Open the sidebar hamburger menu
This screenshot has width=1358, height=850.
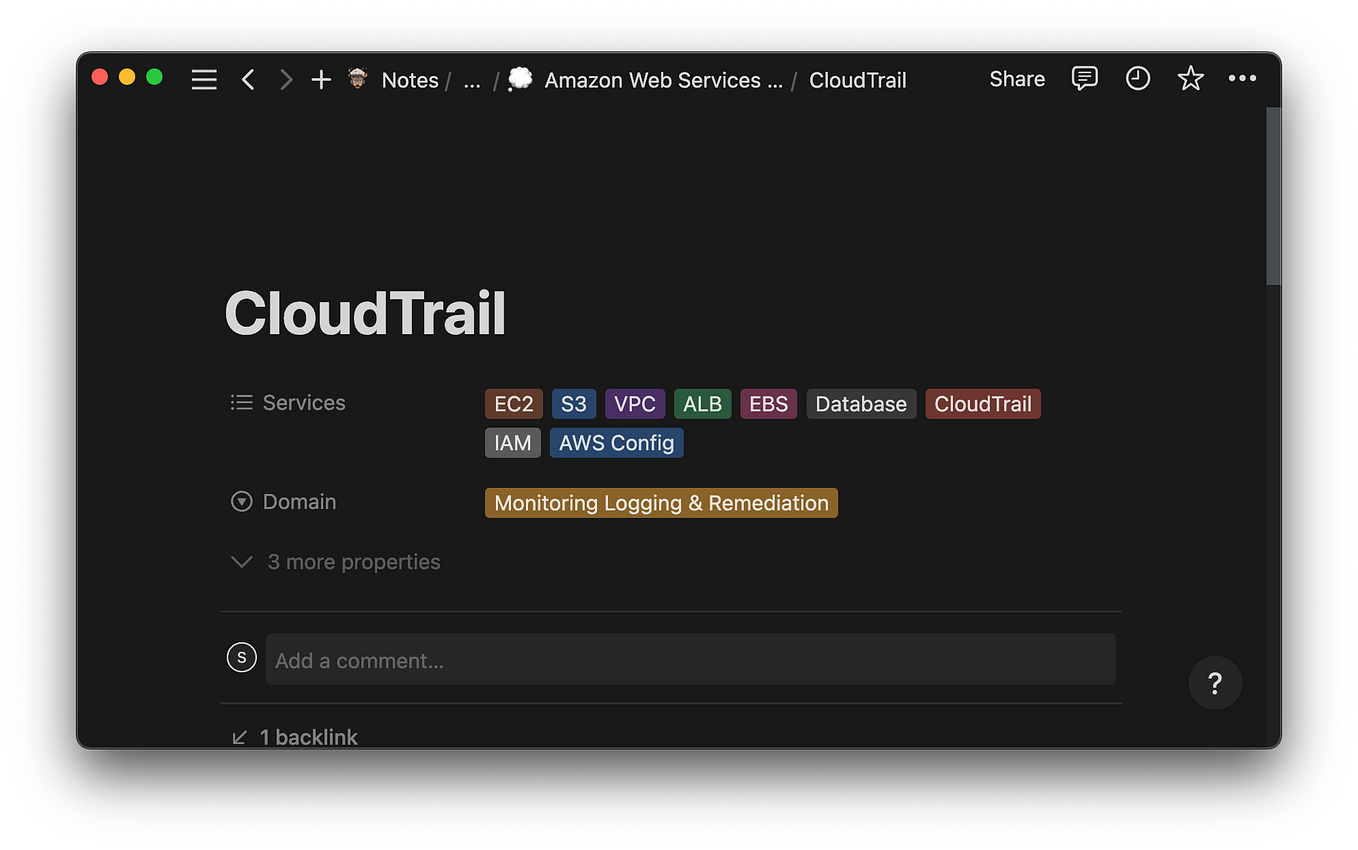point(204,80)
